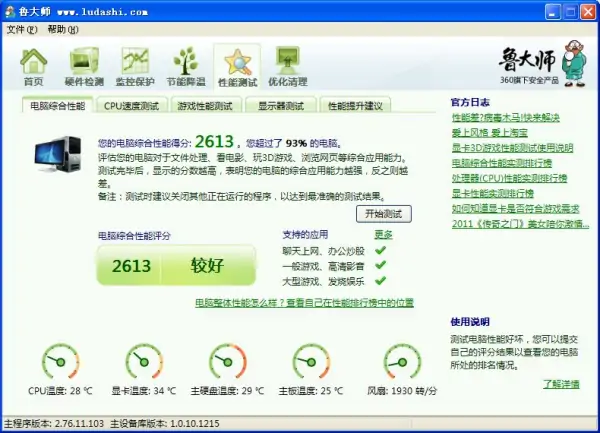This screenshot has height=433, width=600.
Task: Click the 了解详情 link
Action: tap(561, 384)
